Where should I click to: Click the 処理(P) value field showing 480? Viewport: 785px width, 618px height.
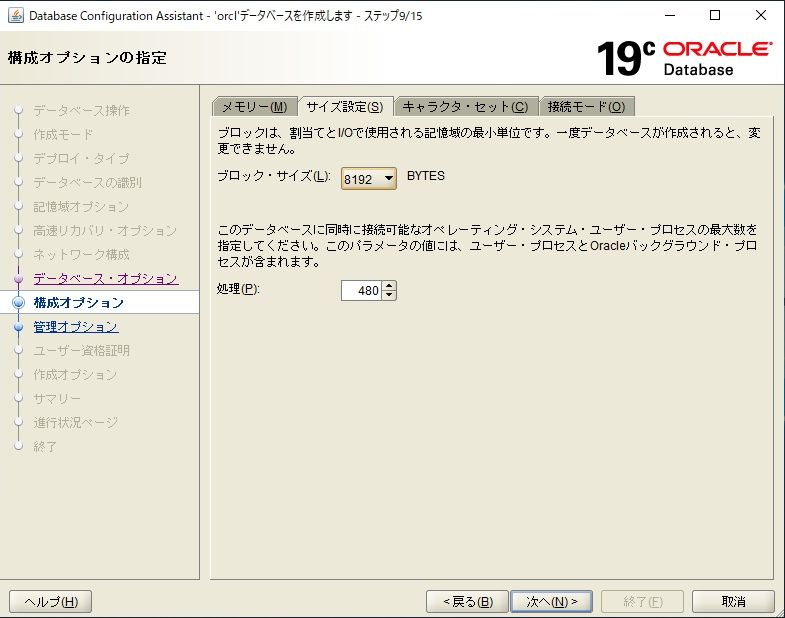[x=361, y=290]
